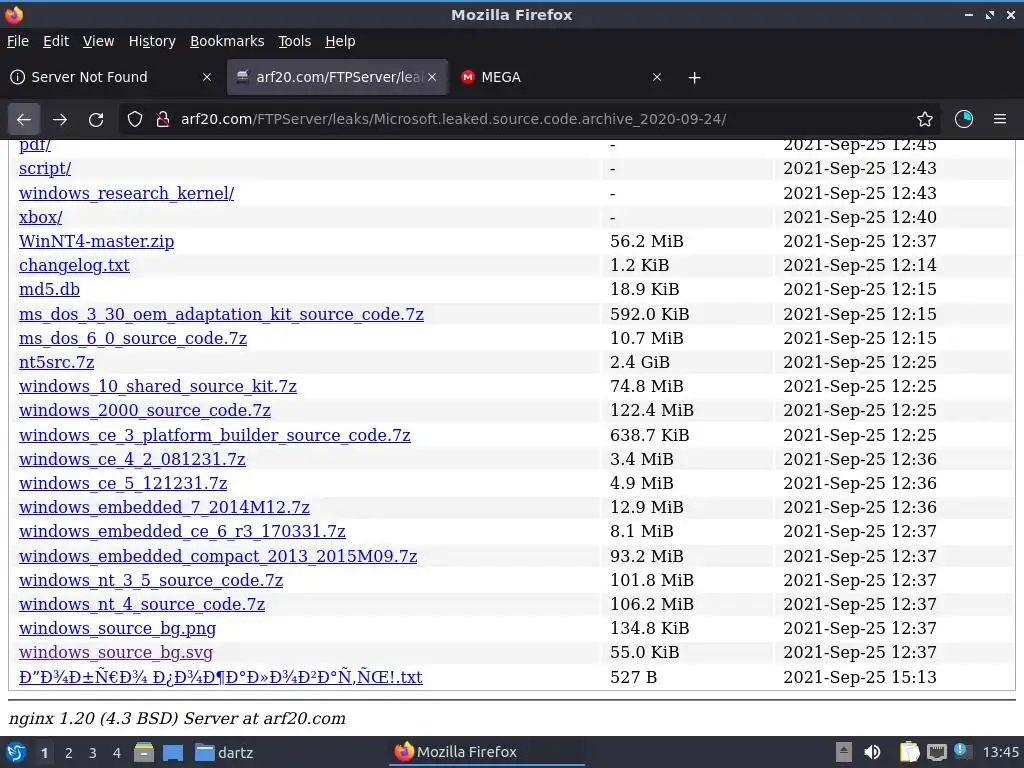The width and height of the screenshot is (1024, 768).
Task: Open the Firefox hamburger menu
Action: click(x=1000, y=120)
